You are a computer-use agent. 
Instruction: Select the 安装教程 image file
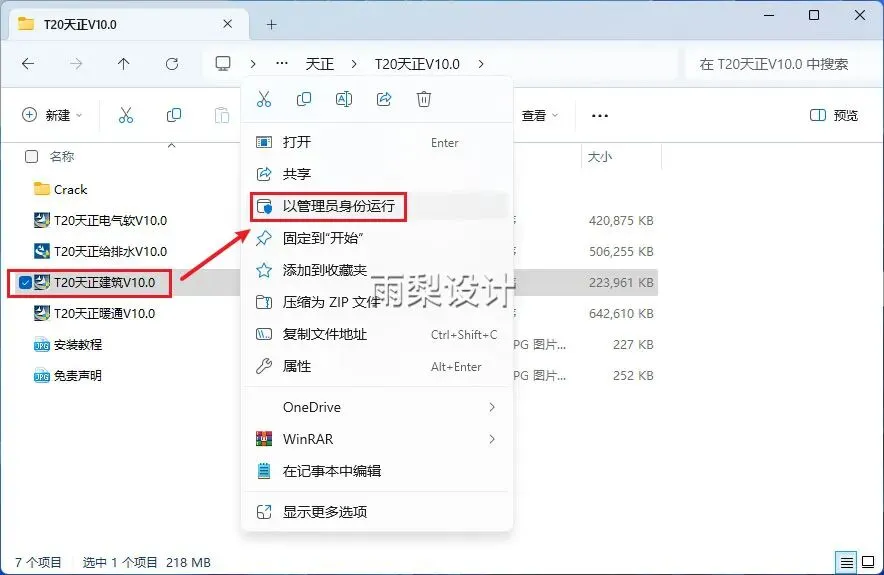tap(68, 344)
